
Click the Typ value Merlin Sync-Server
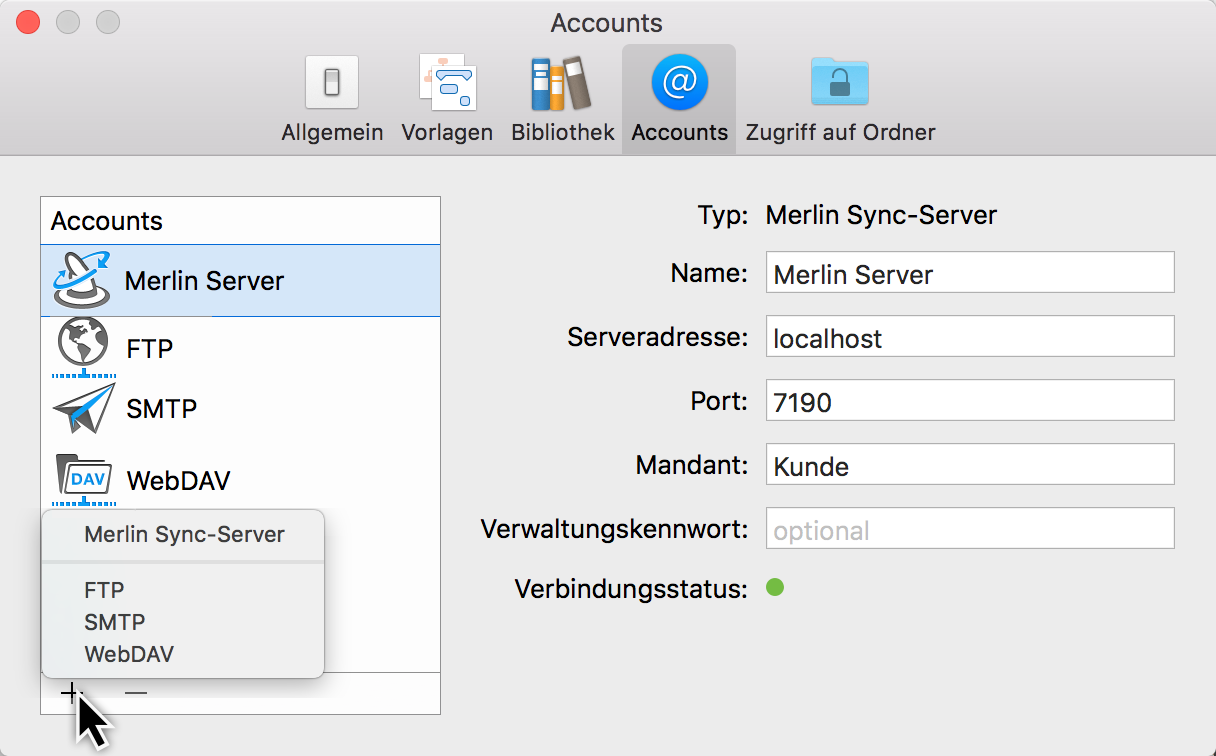click(881, 215)
